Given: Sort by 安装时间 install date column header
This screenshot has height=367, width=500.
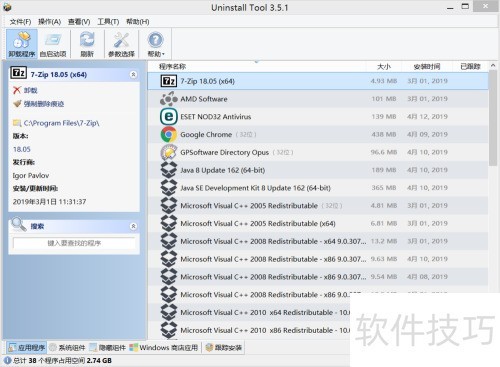Looking at the screenshot, I should pos(427,66).
